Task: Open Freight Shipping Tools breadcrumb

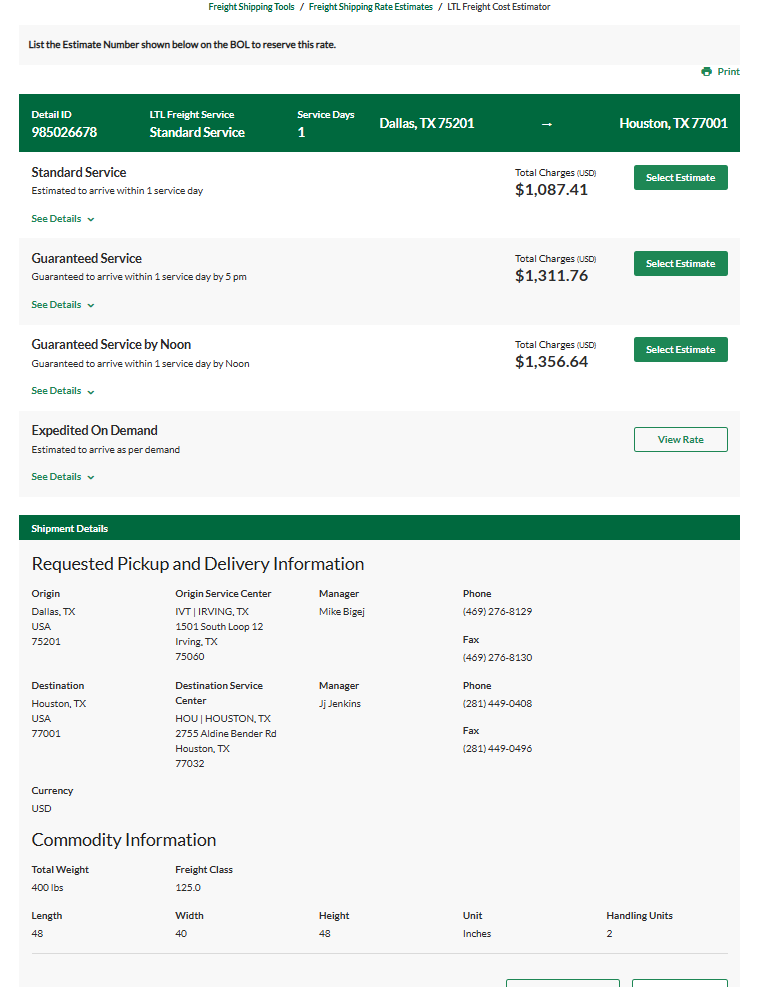Action: click(251, 7)
